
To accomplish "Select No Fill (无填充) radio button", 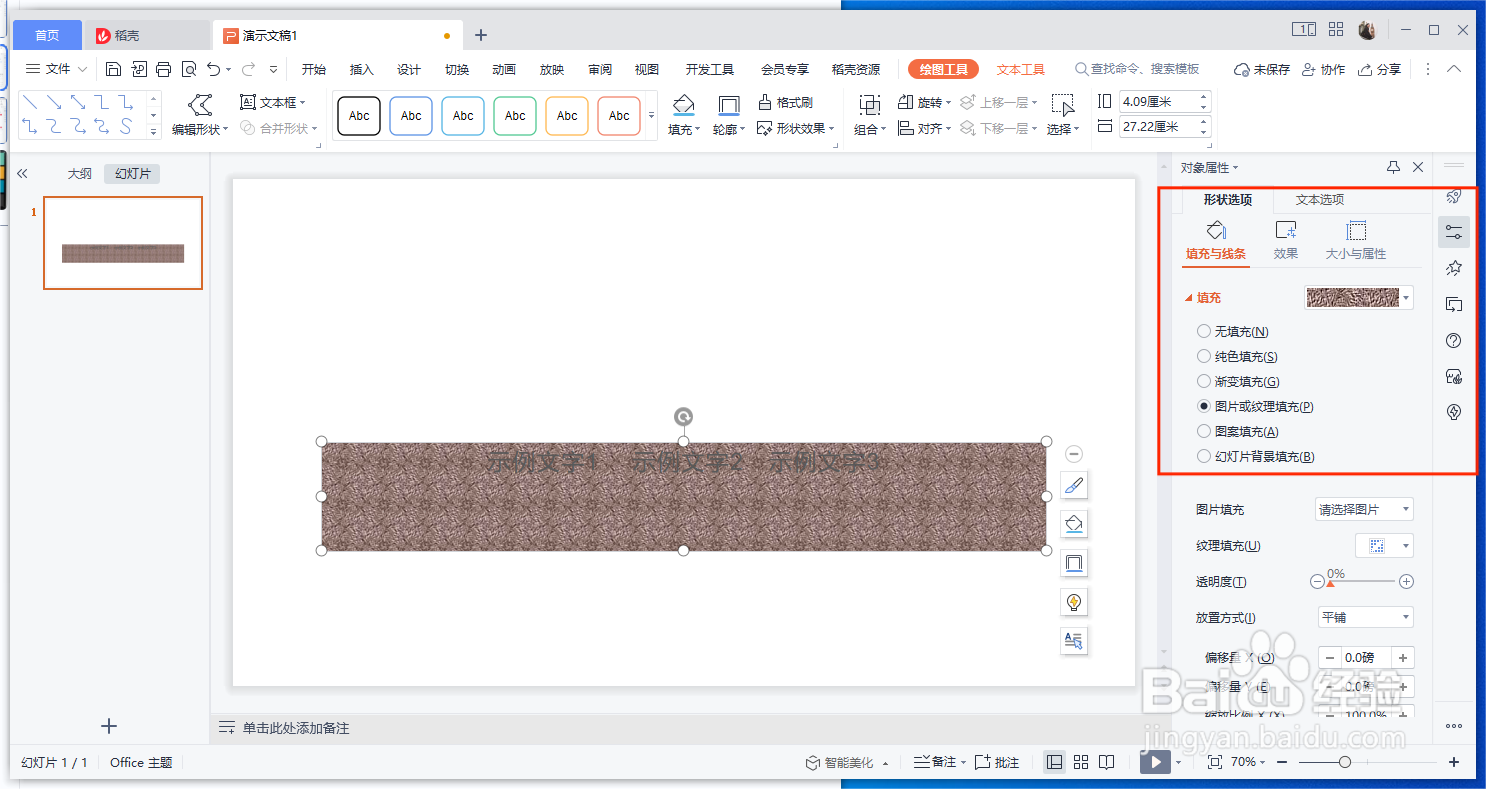I will pyautogui.click(x=1204, y=331).
